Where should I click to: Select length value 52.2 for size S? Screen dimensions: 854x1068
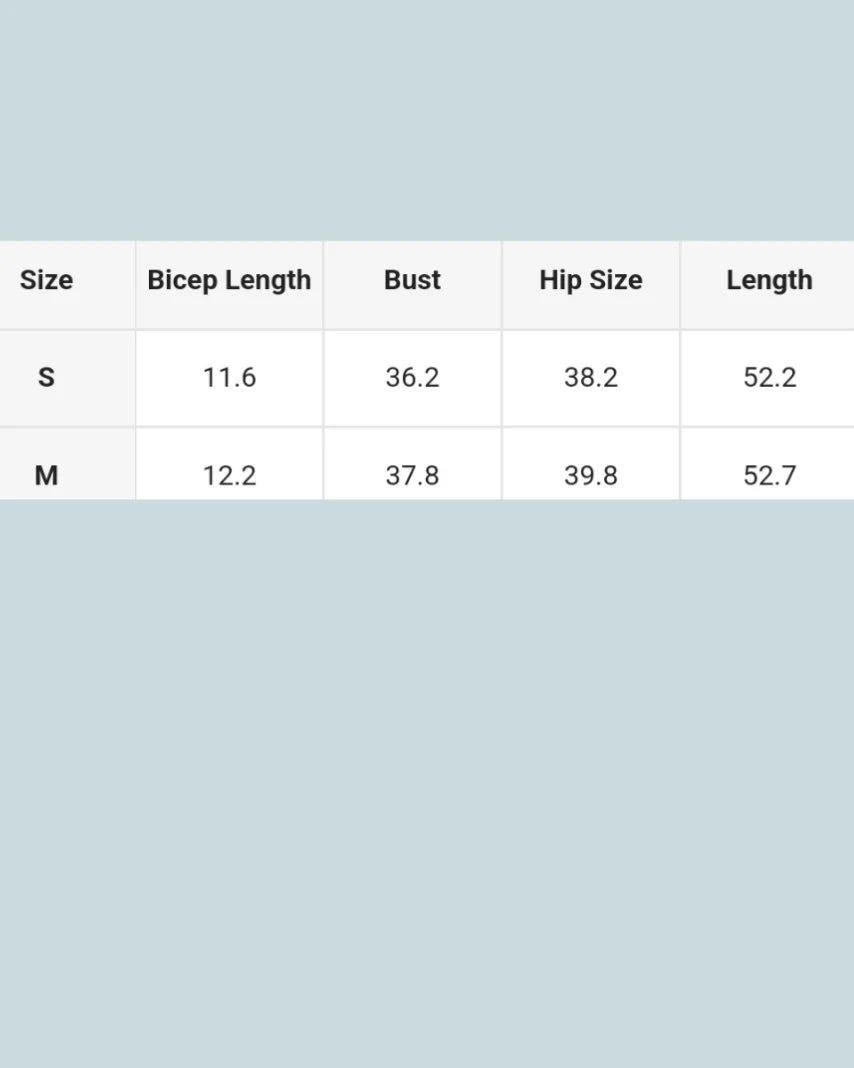[x=769, y=377]
